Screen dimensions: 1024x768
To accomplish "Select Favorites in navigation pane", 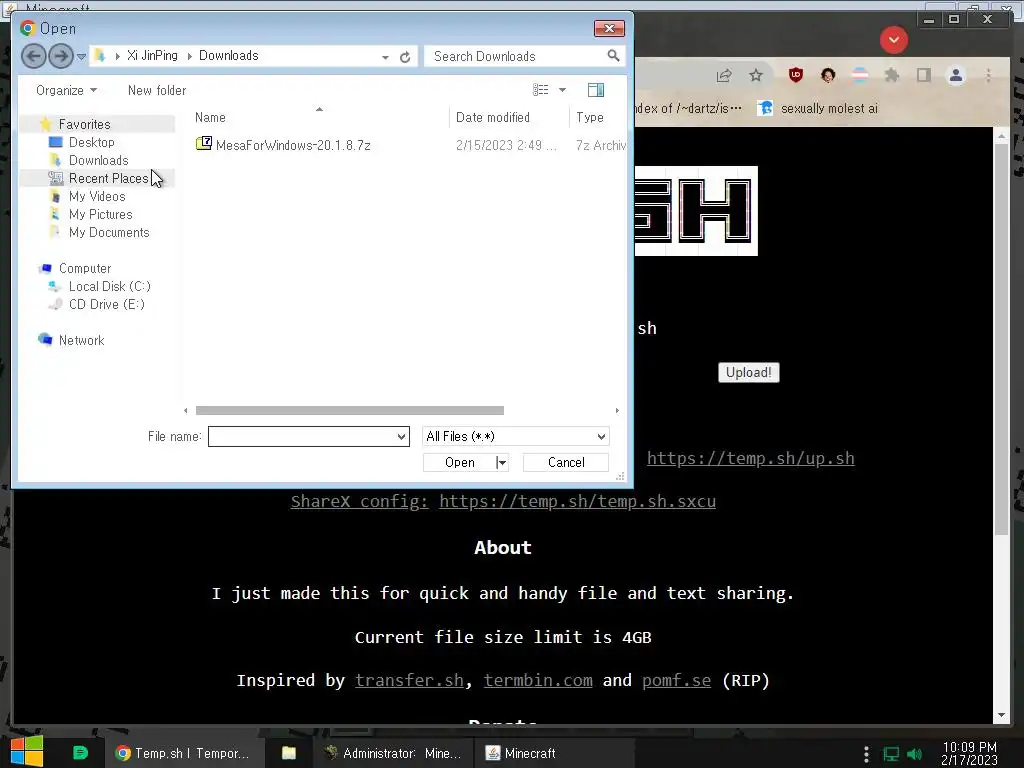I will 84,124.
